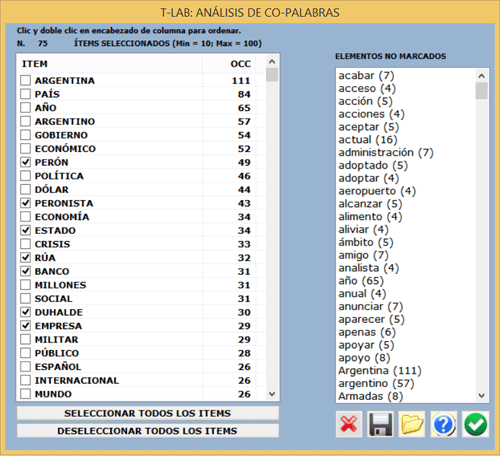Click the red X cancel icon
The width and height of the screenshot is (500, 456).
click(349, 424)
